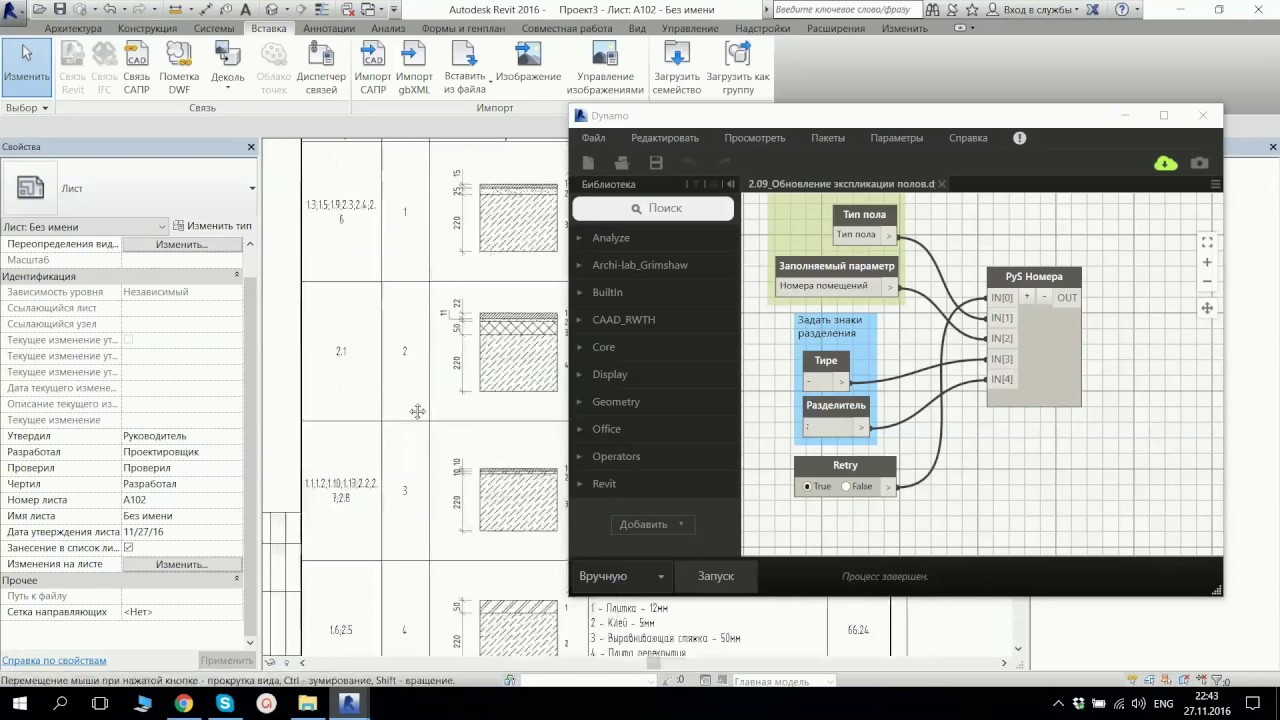Image resolution: width=1280 pixels, height=720 pixels.
Task: Click the Dynamo save icon
Action: [x=656, y=163]
